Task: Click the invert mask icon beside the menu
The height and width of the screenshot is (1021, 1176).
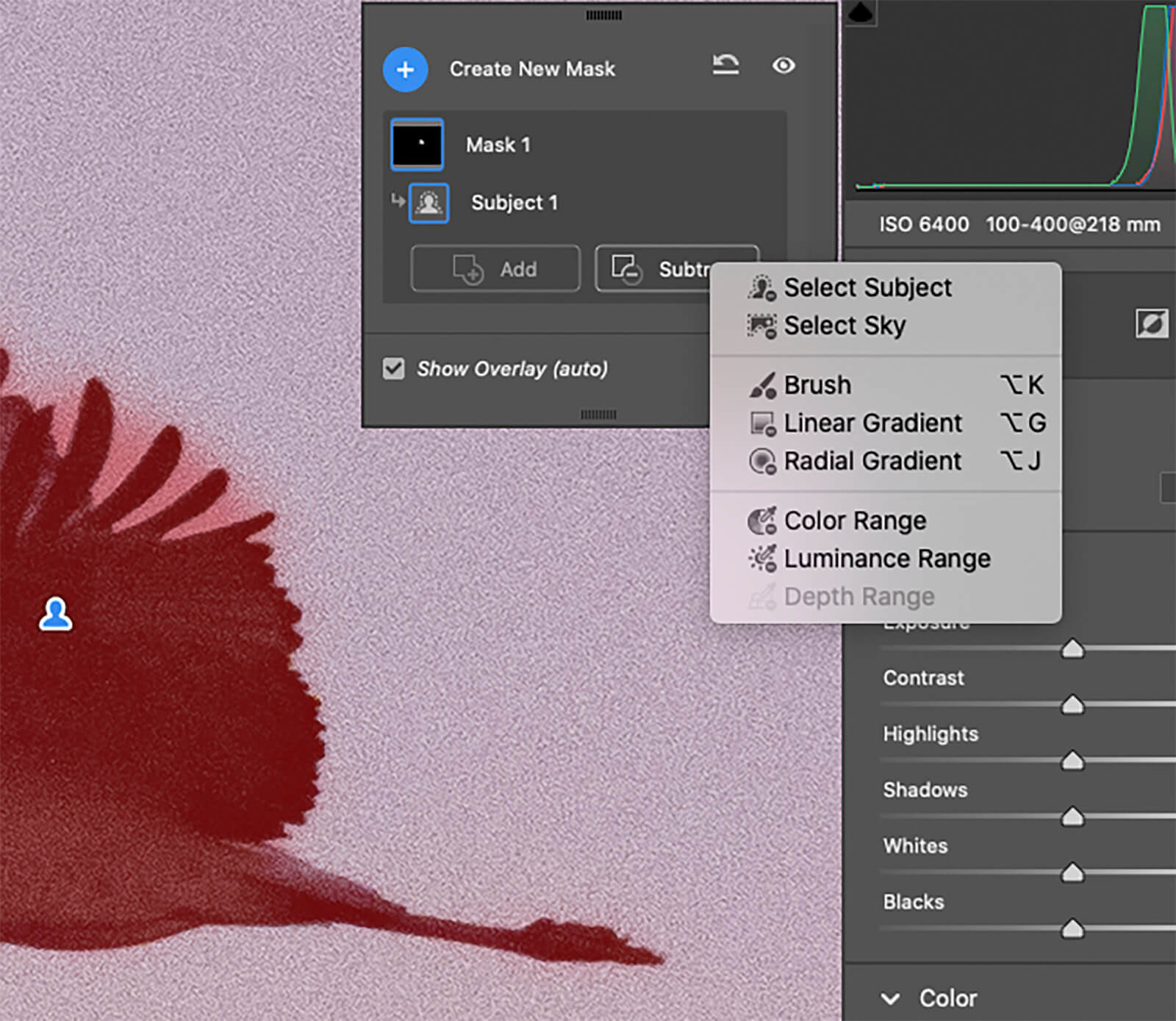Action: [1151, 323]
